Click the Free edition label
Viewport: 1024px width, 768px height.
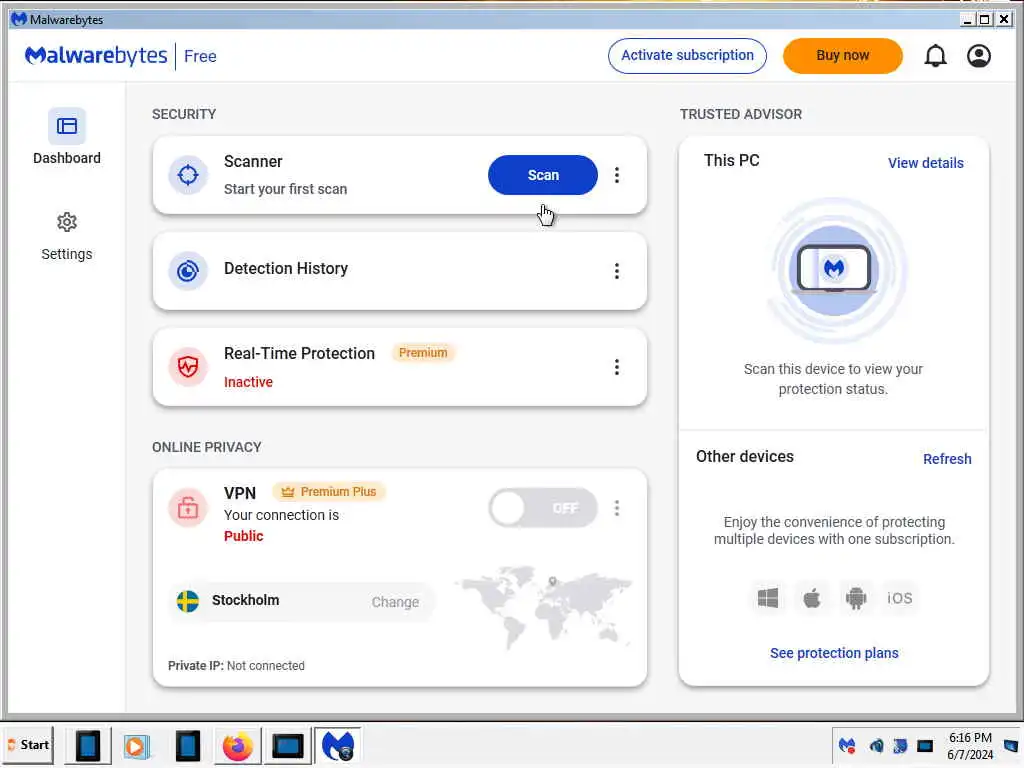pyautogui.click(x=200, y=56)
